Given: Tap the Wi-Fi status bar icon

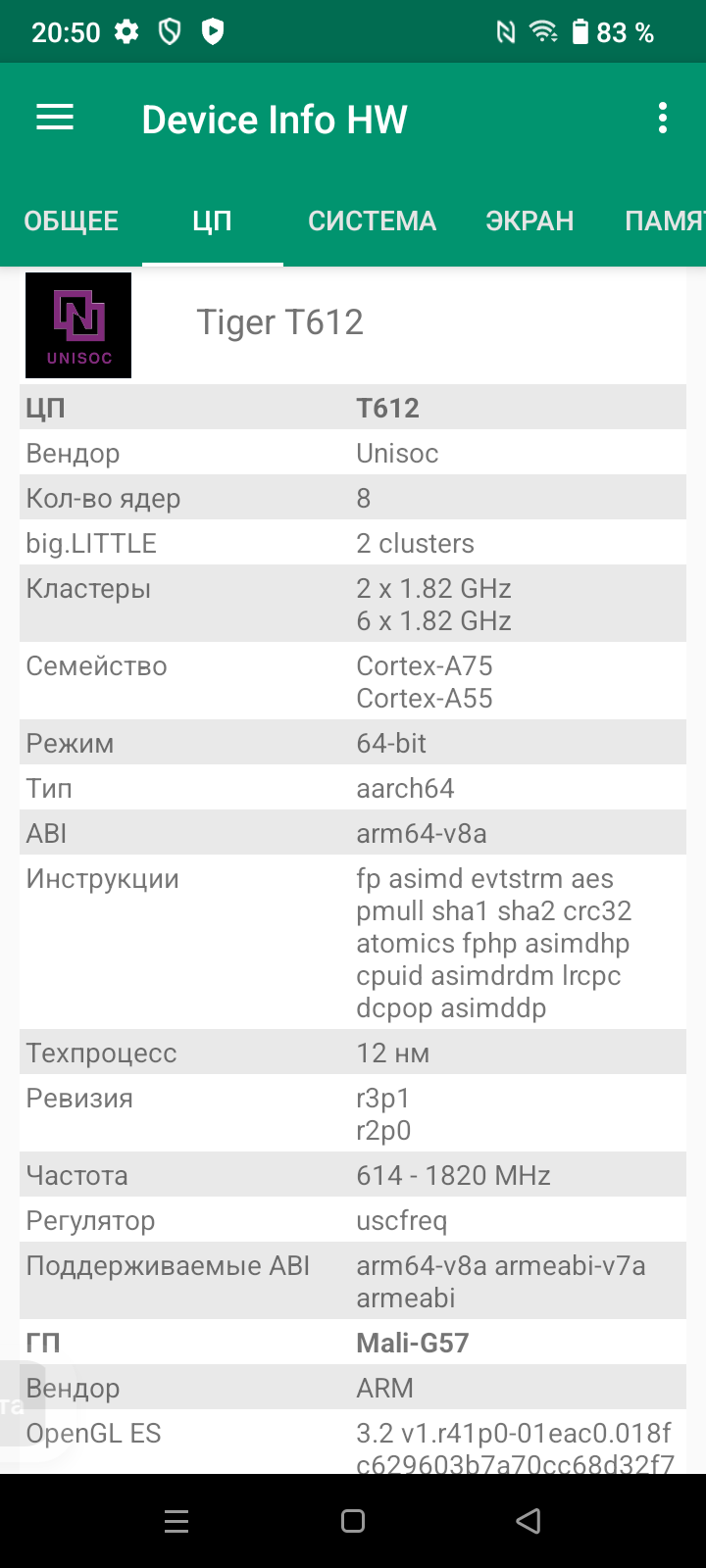Looking at the screenshot, I should [x=543, y=32].
